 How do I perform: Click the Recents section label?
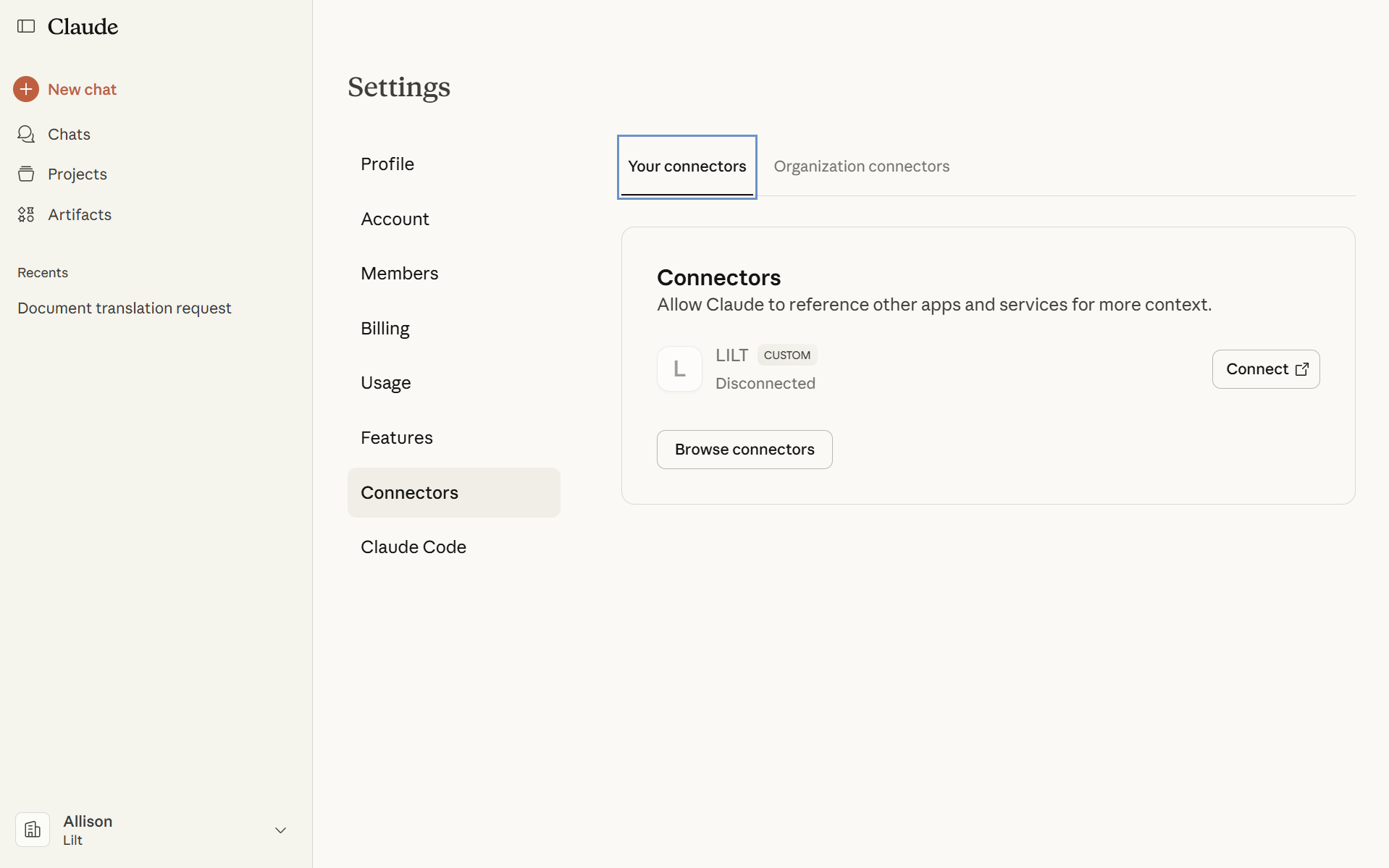point(43,272)
